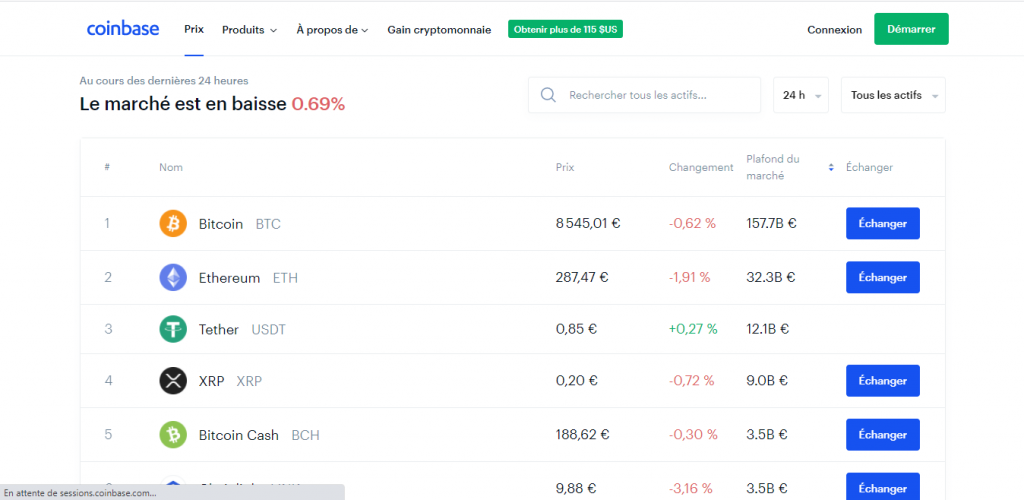
Task: Click Bitcoin price 8 545,01 €
Action: (588, 224)
